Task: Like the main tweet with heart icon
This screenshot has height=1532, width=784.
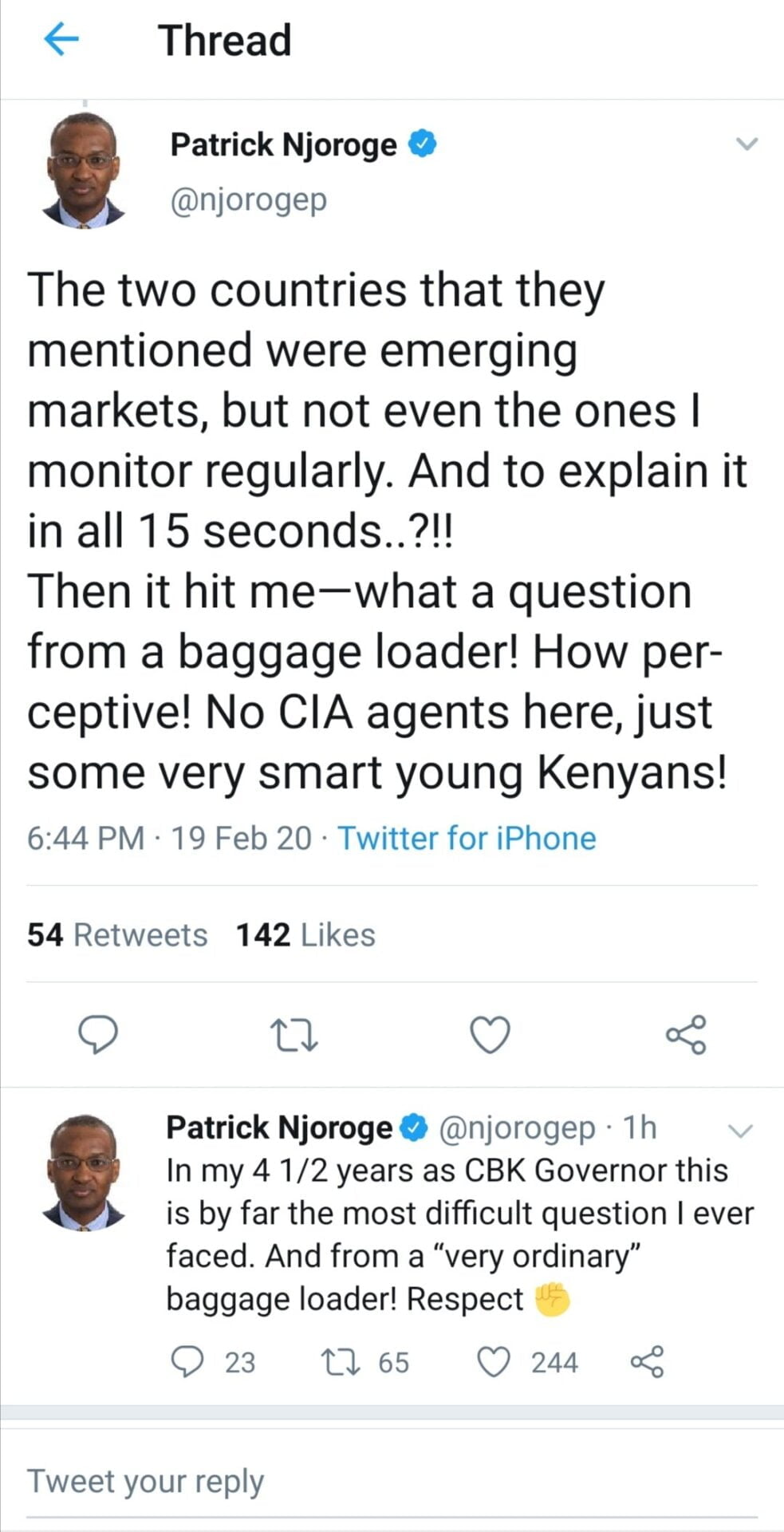Action: tap(488, 1034)
